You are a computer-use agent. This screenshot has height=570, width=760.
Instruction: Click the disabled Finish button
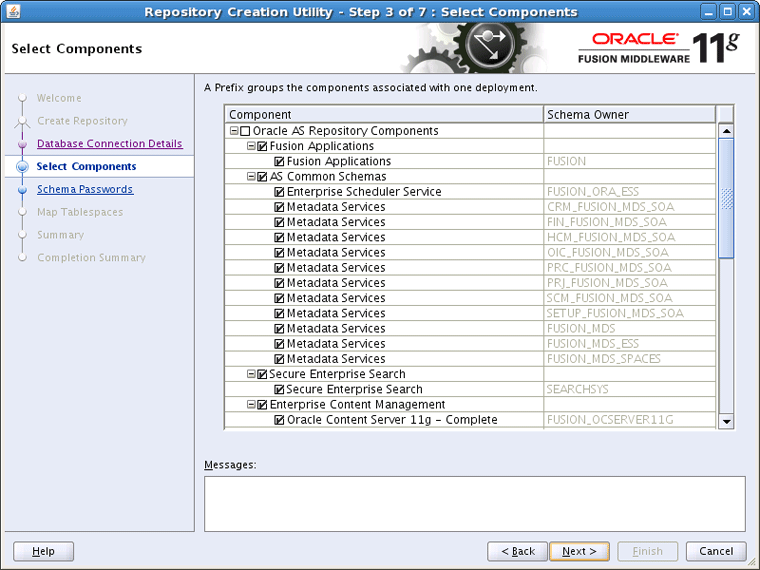click(x=648, y=551)
